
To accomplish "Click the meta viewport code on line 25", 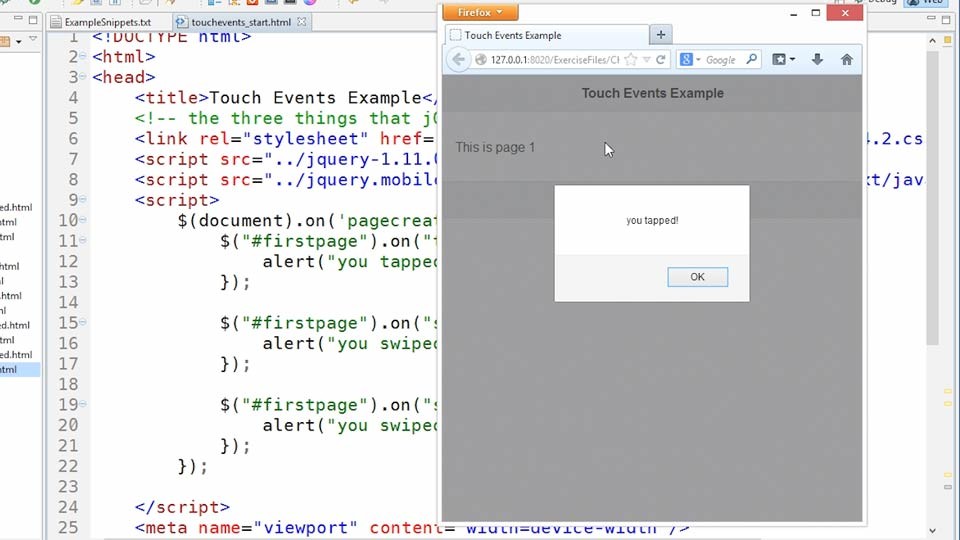I will click(x=412, y=527).
